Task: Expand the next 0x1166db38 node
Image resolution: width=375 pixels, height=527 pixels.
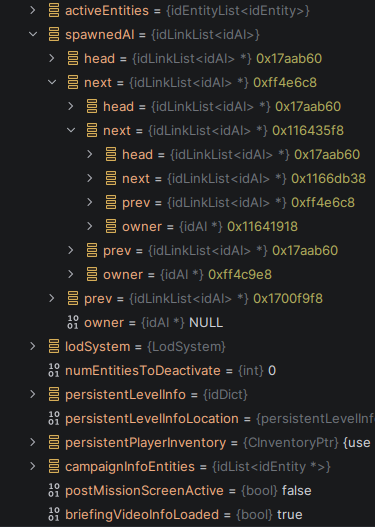Action: [x=90, y=178]
